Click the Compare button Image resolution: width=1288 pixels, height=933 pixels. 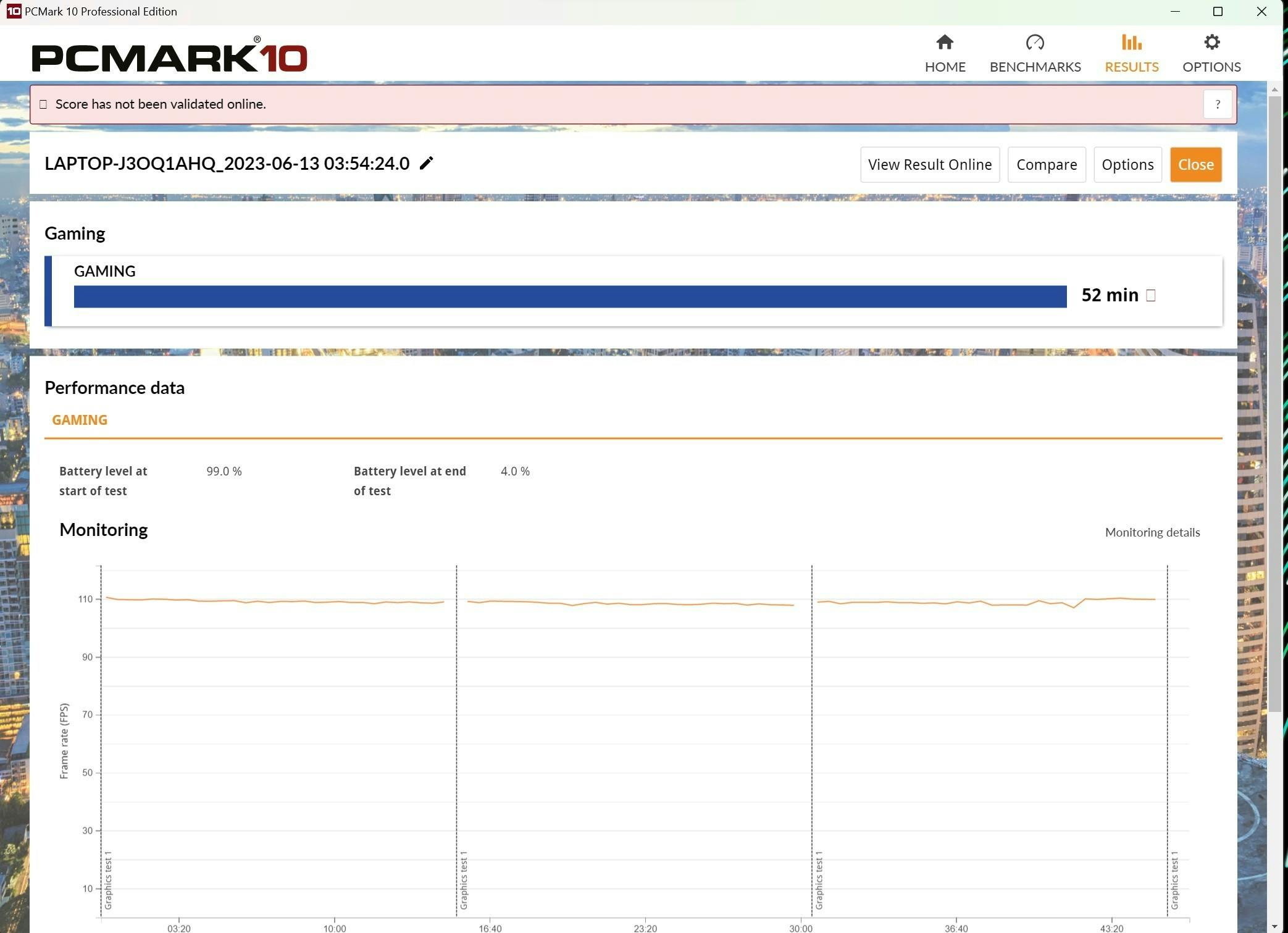click(x=1046, y=165)
